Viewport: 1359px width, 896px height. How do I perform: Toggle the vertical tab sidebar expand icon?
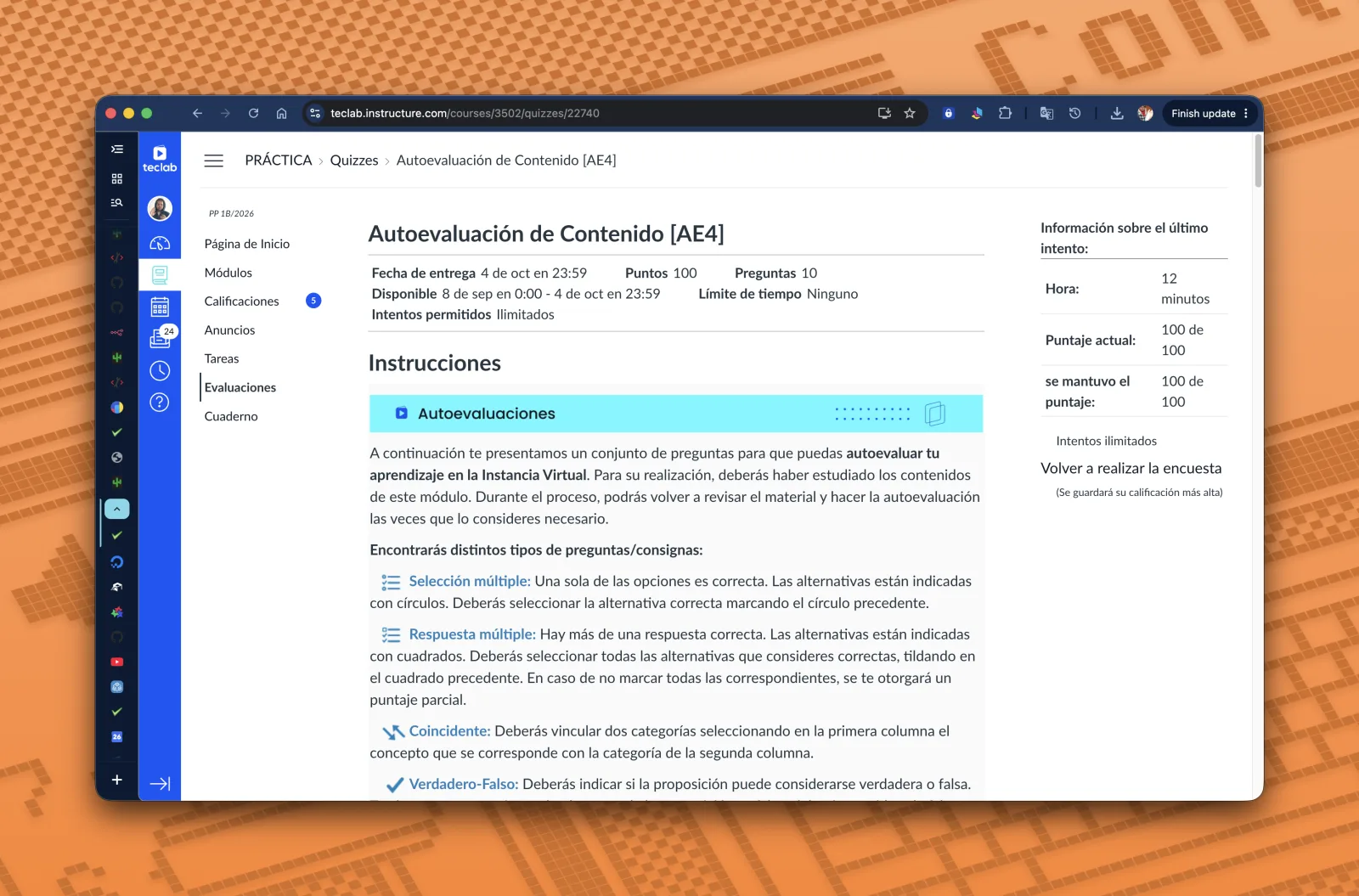117,149
